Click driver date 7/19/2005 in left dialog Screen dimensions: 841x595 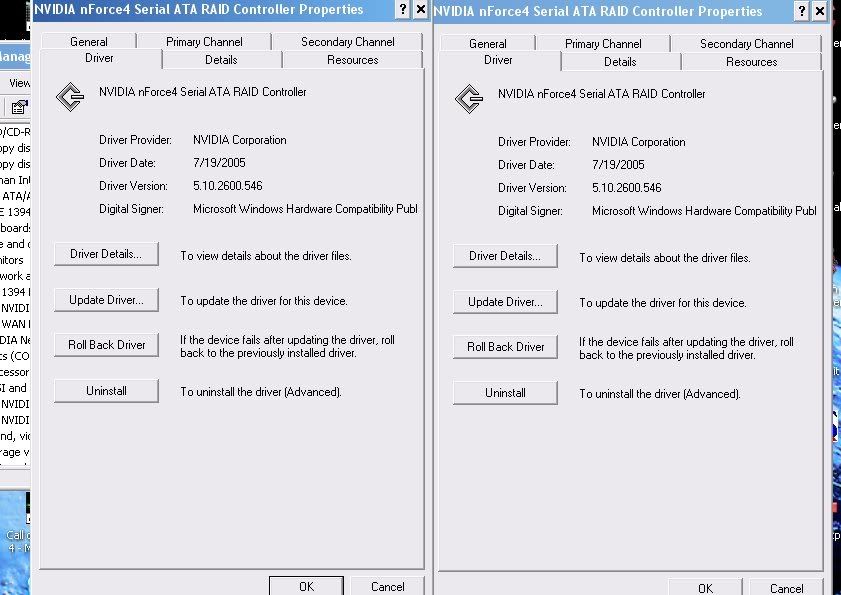(x=219, y=163)
